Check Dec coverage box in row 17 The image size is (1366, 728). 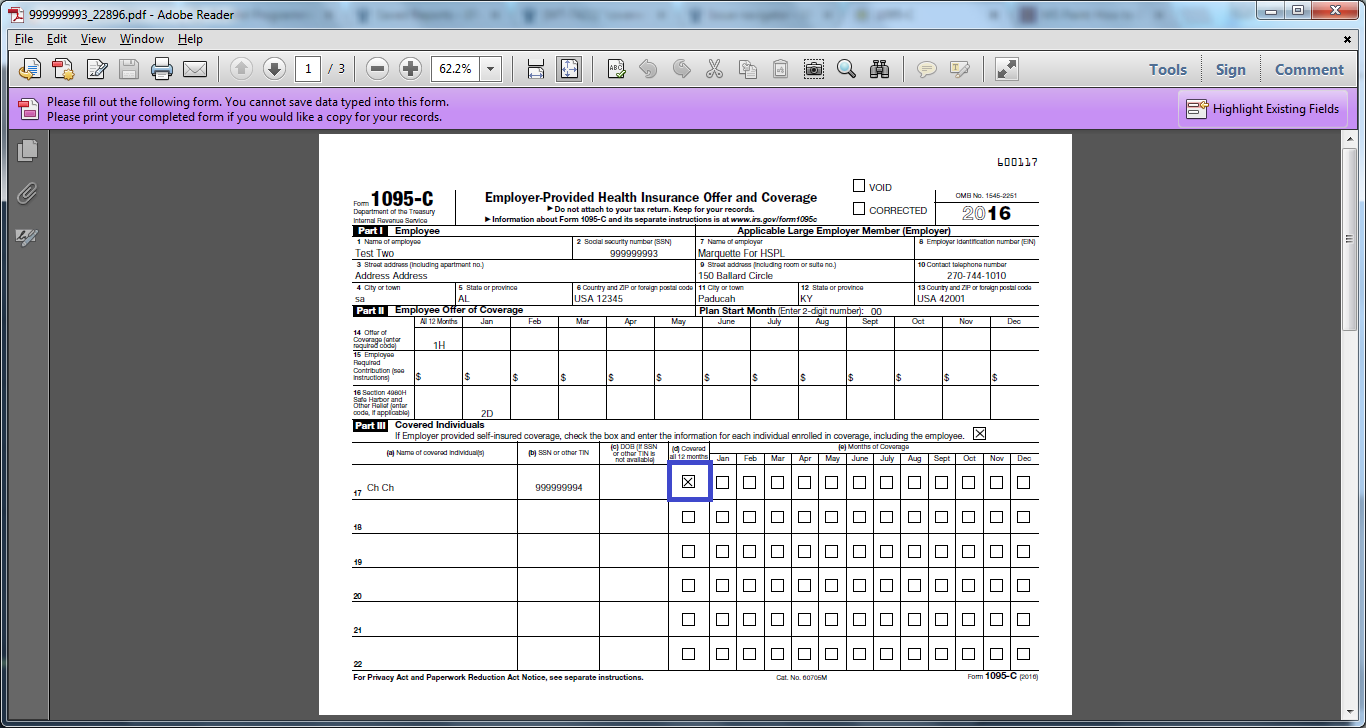pyautogui.click(x=1023, y=482)
